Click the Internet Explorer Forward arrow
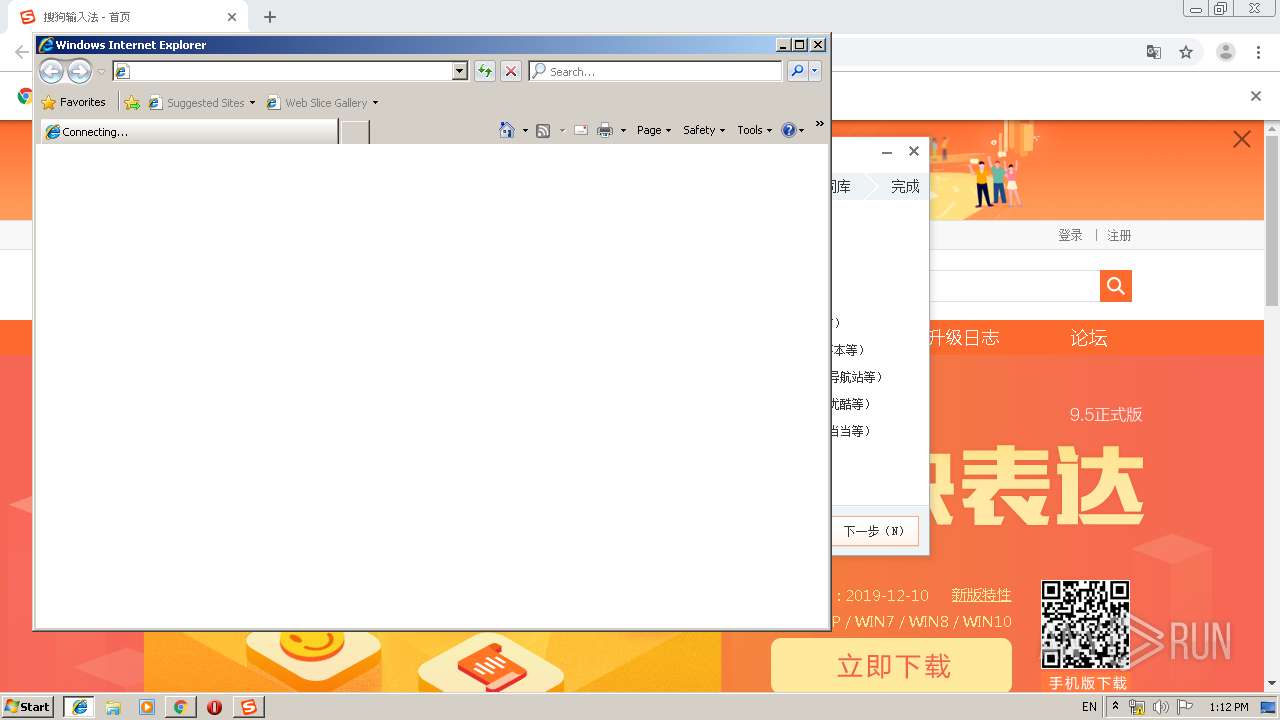 pos(79,71)
